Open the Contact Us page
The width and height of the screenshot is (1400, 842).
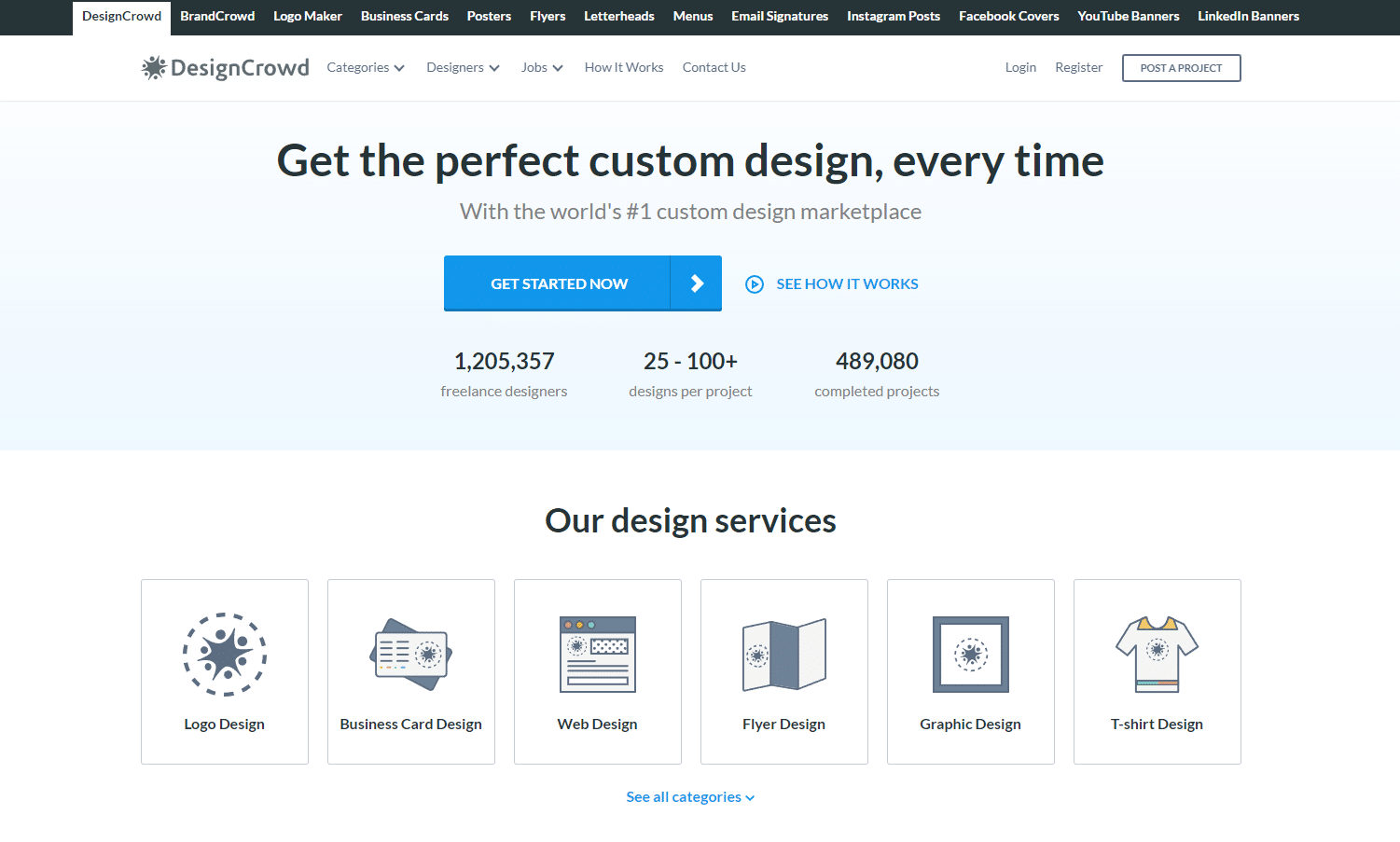pyautogui.click(x=714, y=67)
